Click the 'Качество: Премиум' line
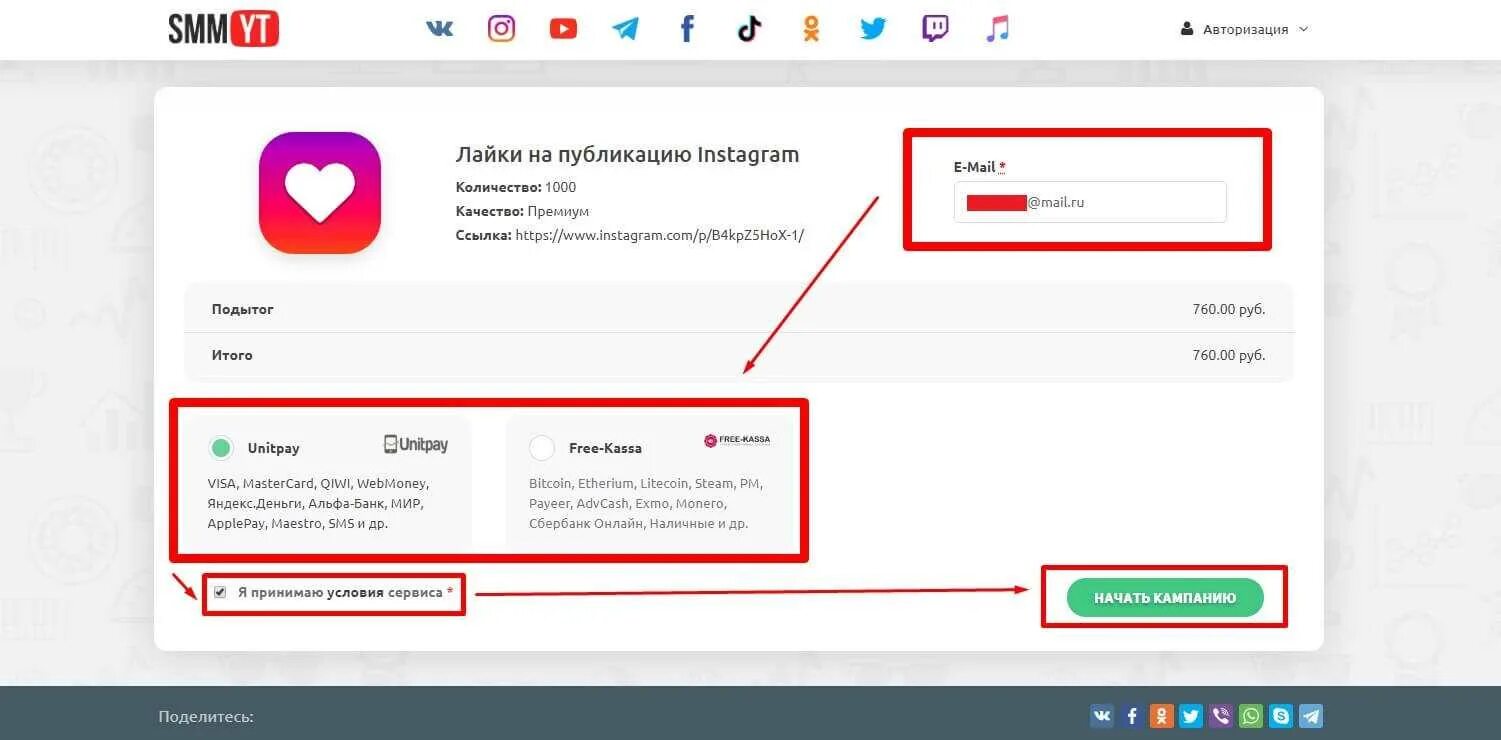 (522, 212)
